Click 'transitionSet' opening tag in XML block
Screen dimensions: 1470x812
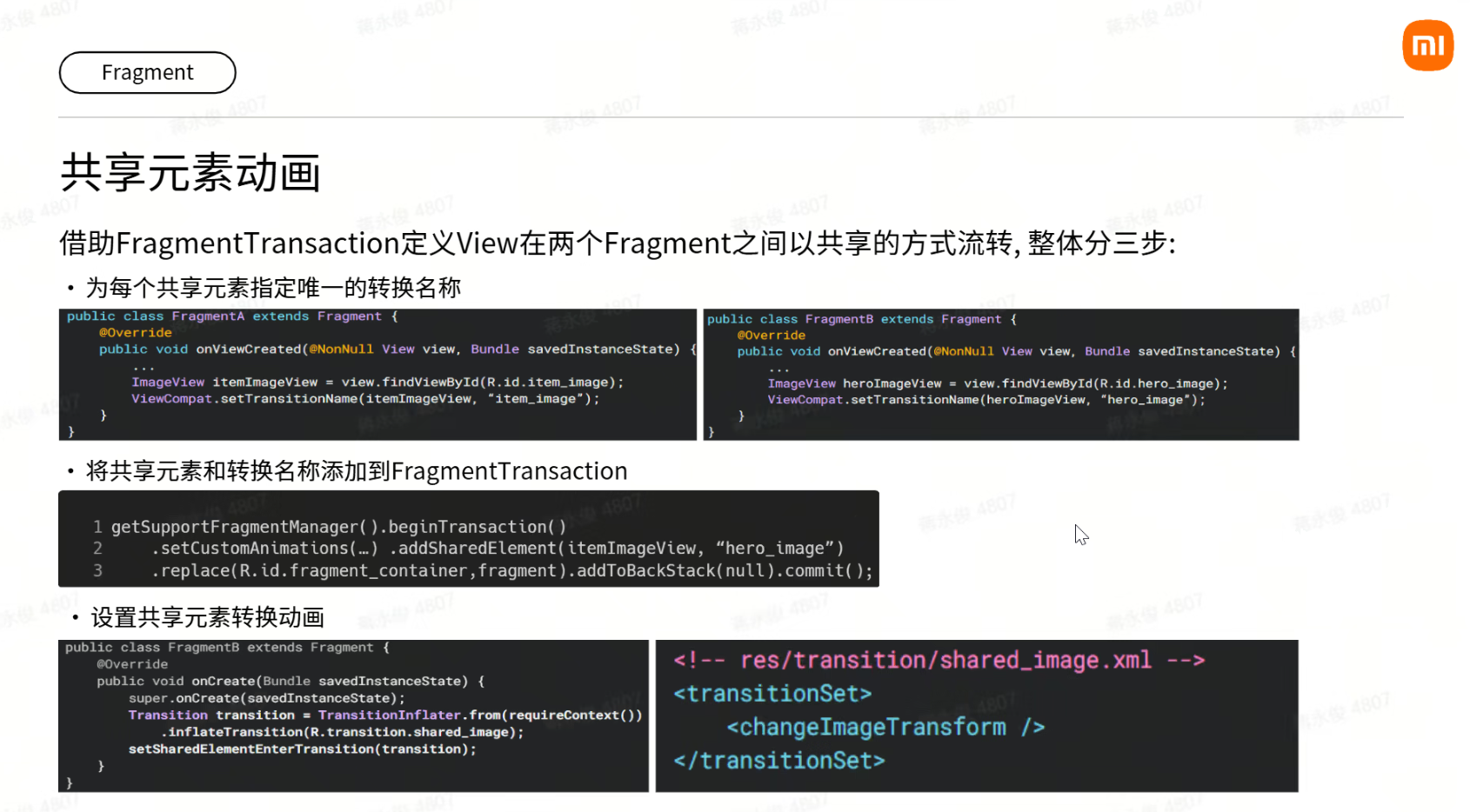[x=772, y=693]
